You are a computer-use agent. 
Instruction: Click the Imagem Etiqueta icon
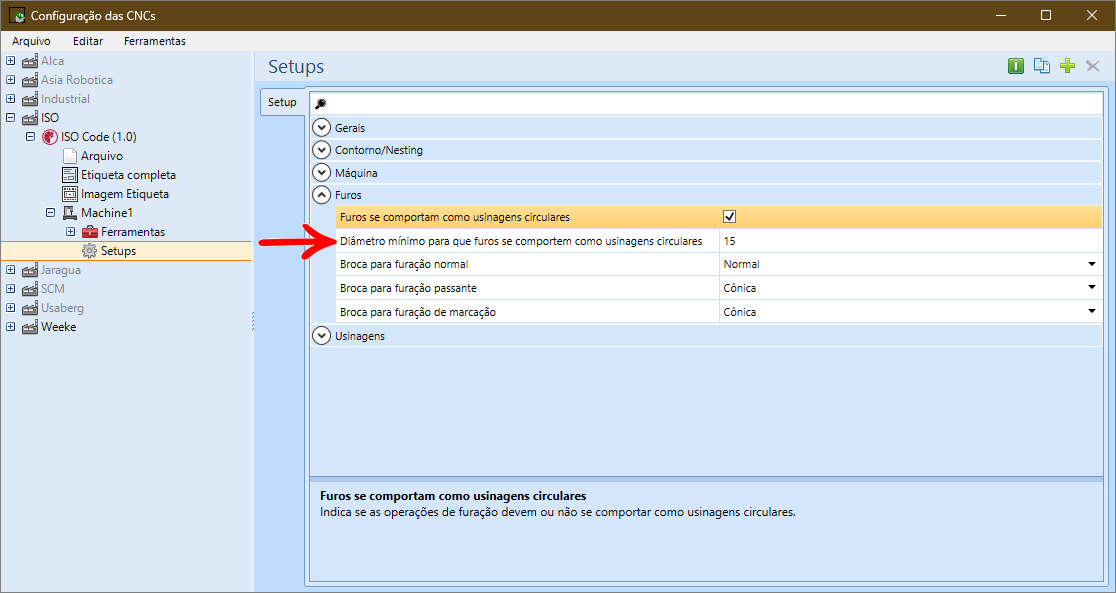[x=70, y=194]
